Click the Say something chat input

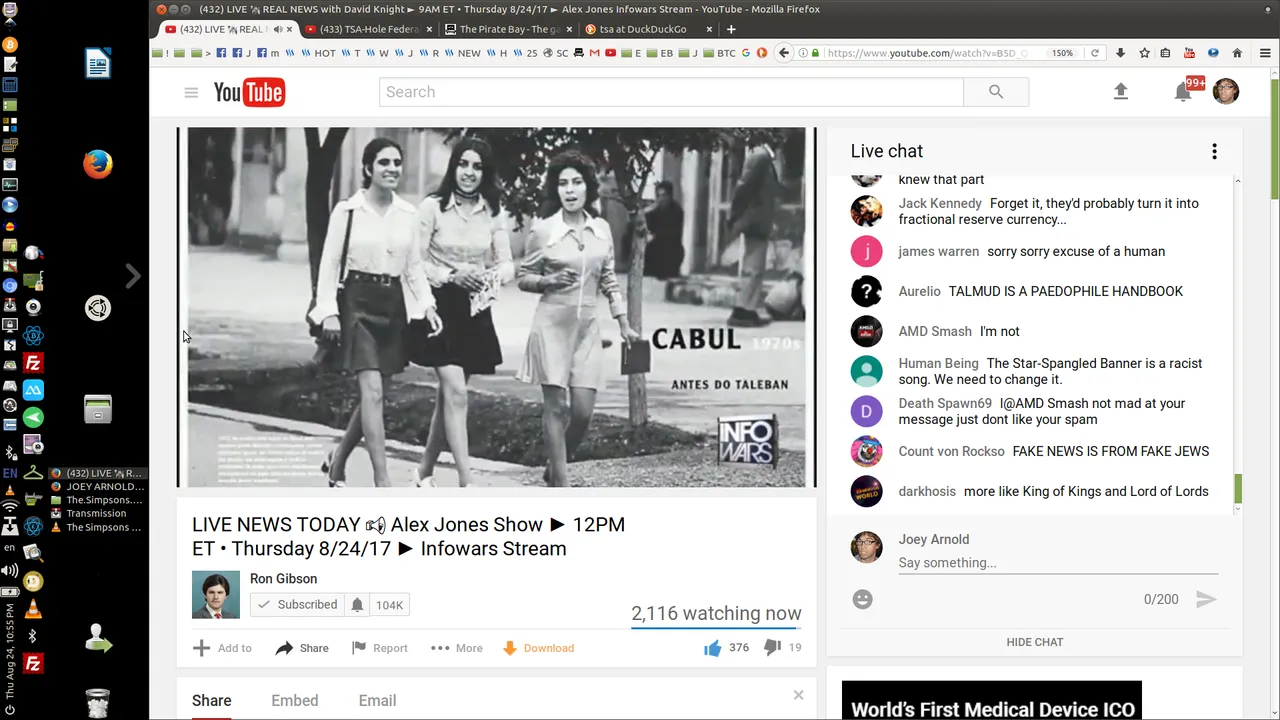(x=1058, y=563)
